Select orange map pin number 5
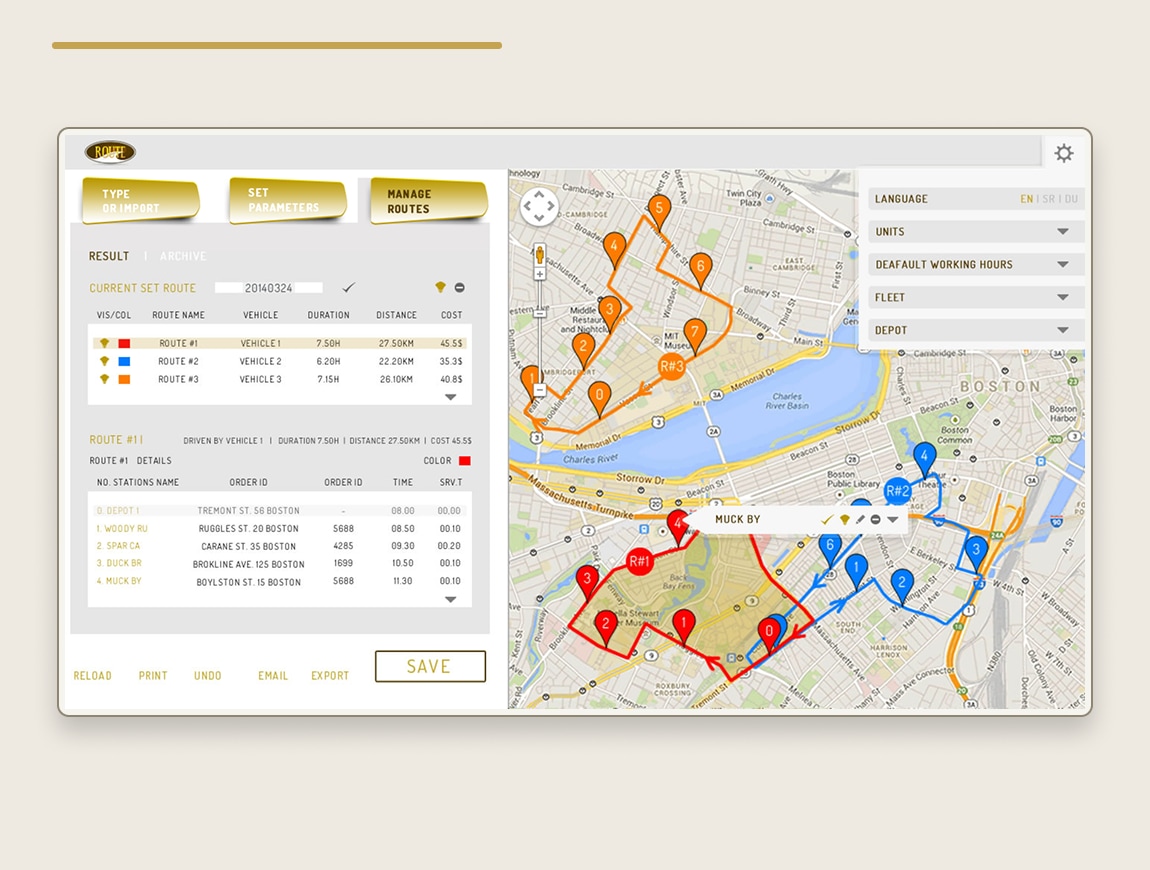The width and height of the screenshot is (1150, 870). point(659,212)
